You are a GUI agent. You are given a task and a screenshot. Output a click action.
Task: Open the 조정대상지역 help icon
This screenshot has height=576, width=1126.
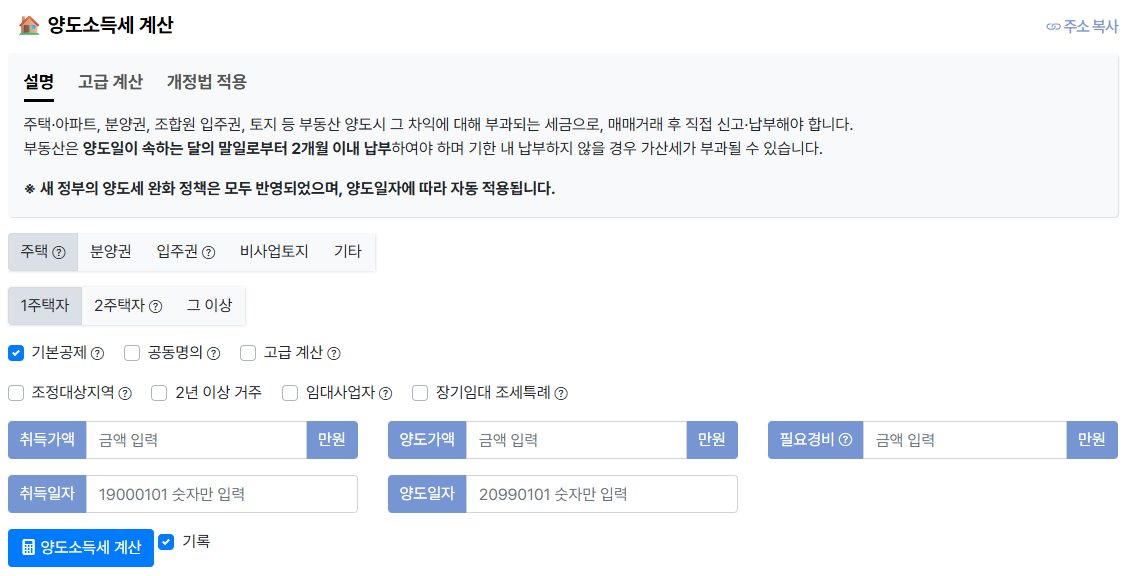click(x=126, y=392)
